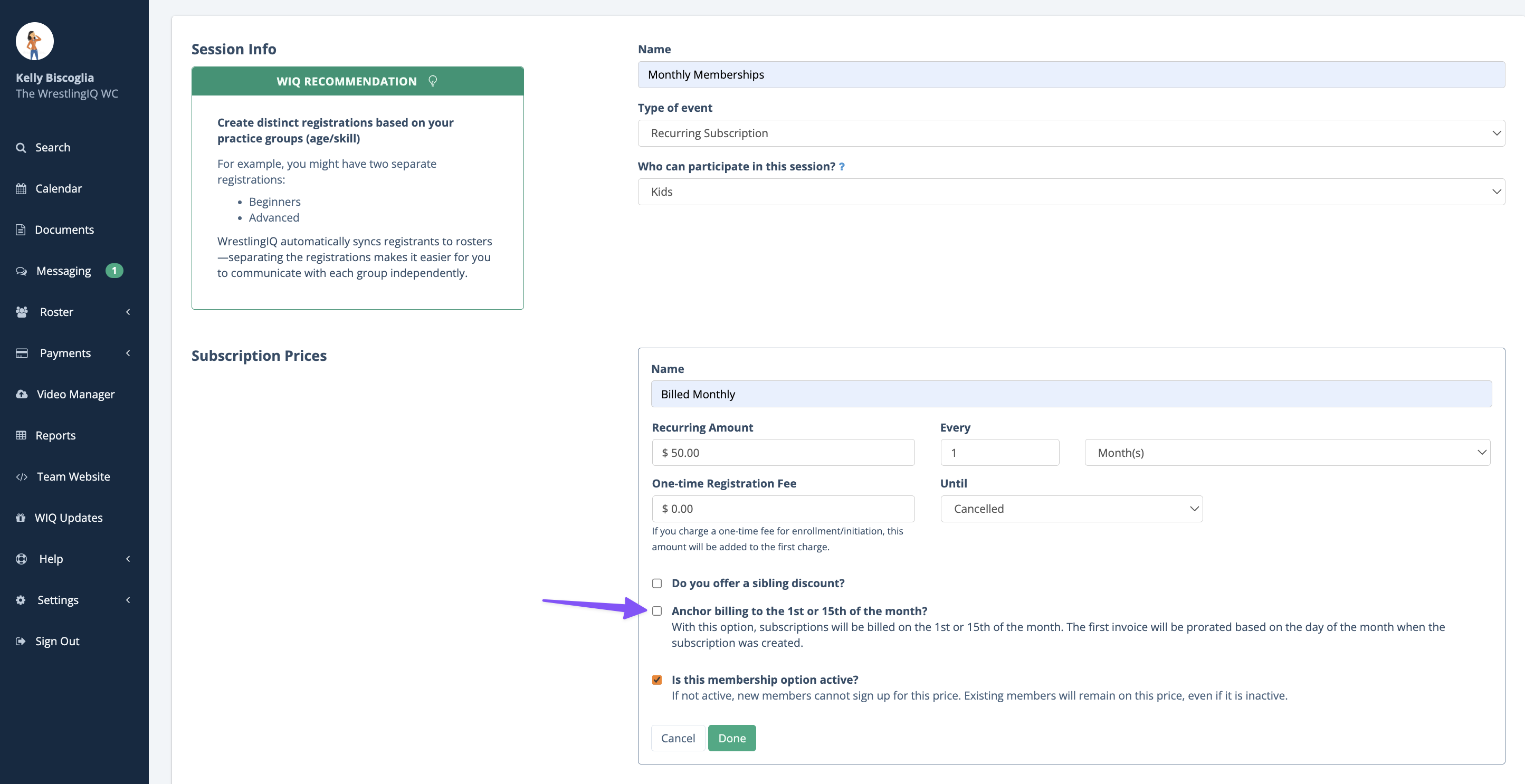Image resolution: width=1525 pixels, height=784 pixels.
Task: Click The WrestlingIQ WC team name
Action: pyautogui.click(x=67, y=93)
